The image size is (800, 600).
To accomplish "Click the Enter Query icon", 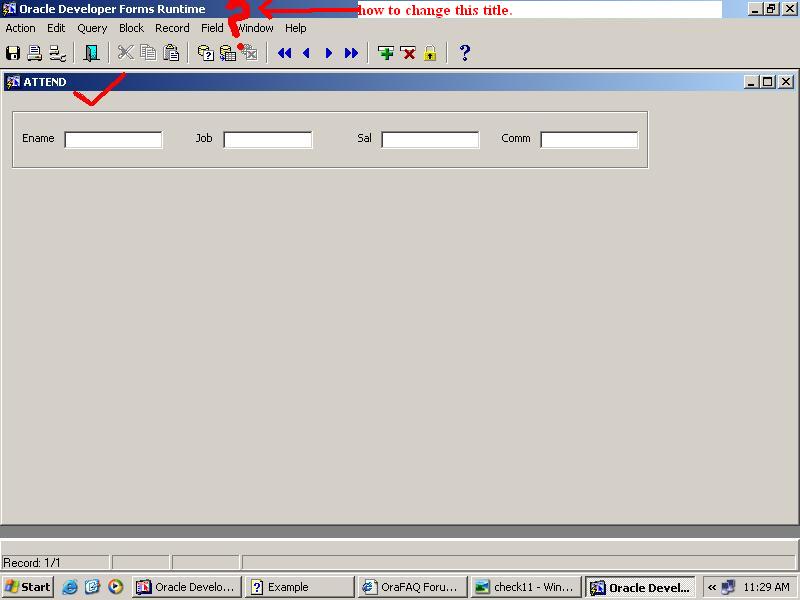I will tap(205, 53).
